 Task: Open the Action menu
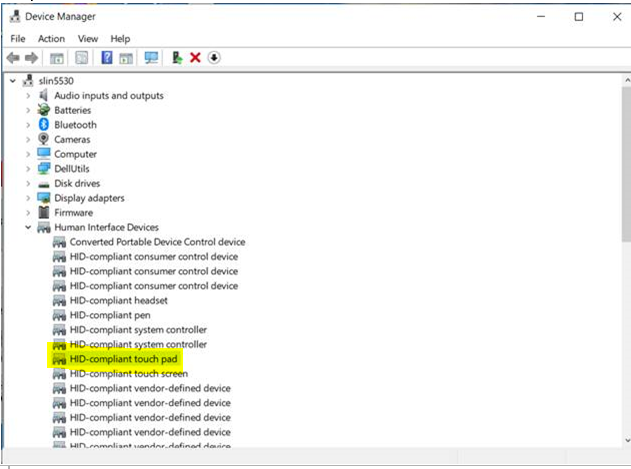tap(51, 39)
